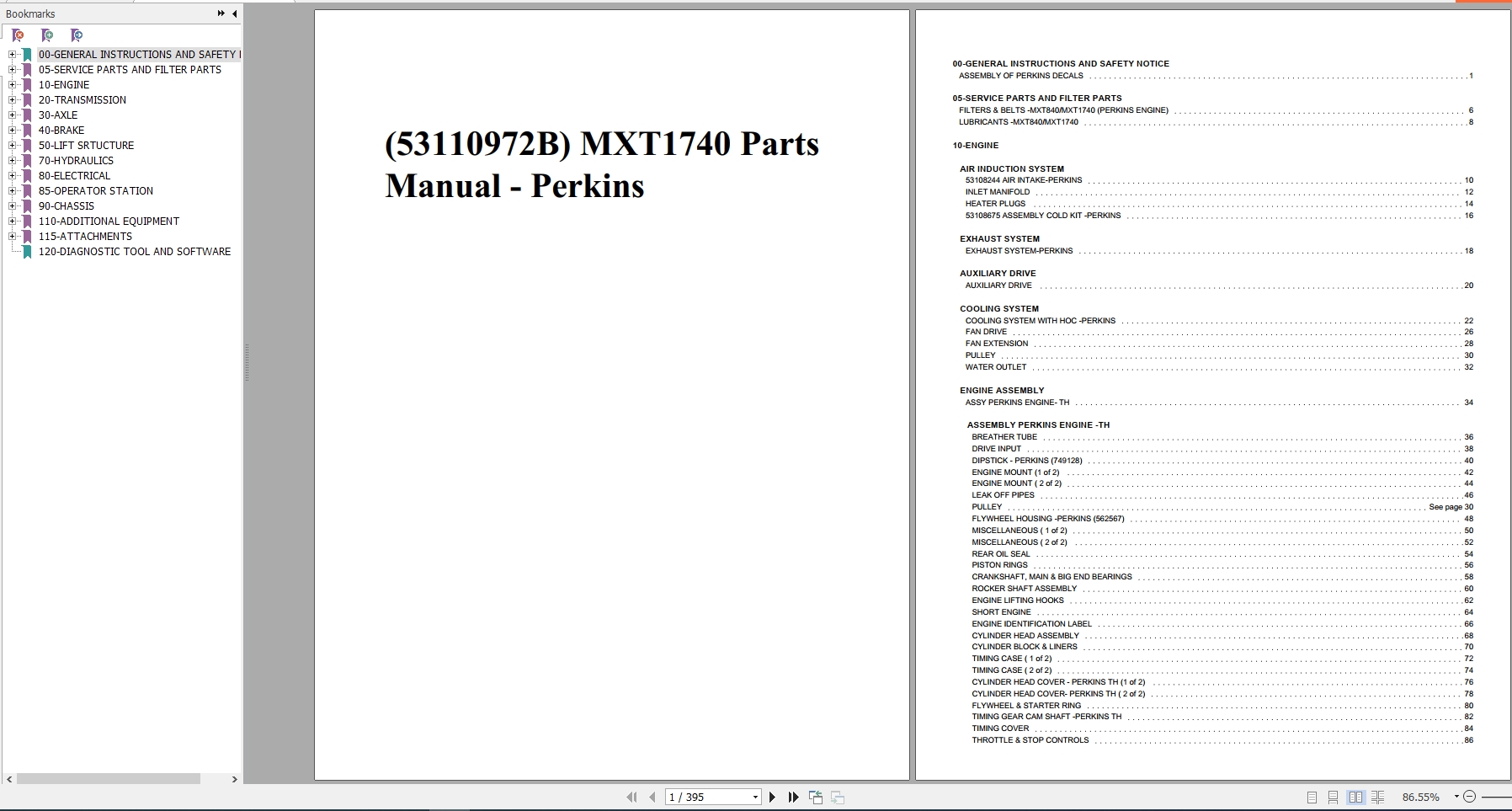Screen dimensions: 1512x811
Task: Expand the 05-SERVICE PARTS AND FILTER PARTS bookmark
Action: (12, 70)
